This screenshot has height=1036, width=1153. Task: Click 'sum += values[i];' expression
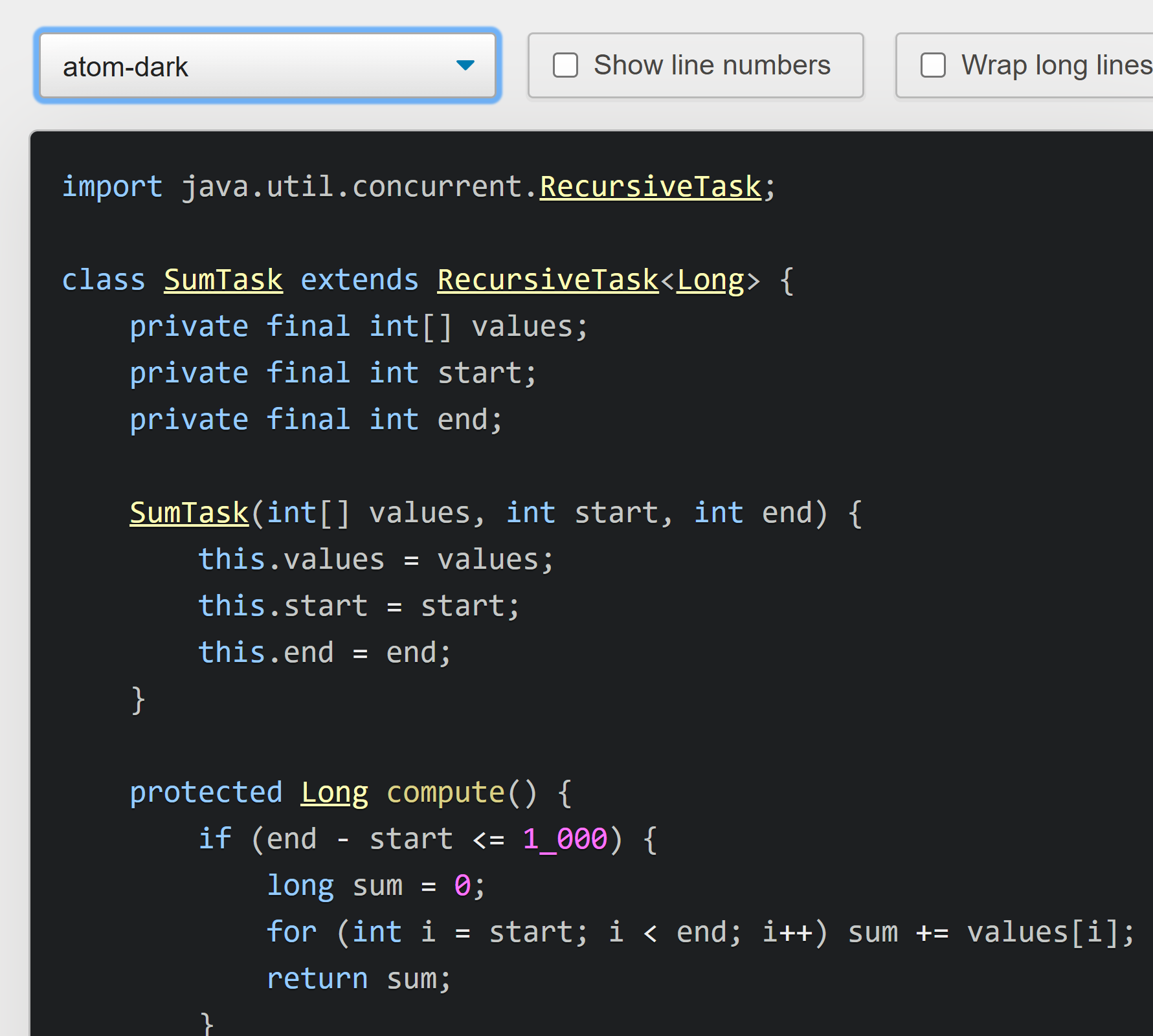click(991, 932)
